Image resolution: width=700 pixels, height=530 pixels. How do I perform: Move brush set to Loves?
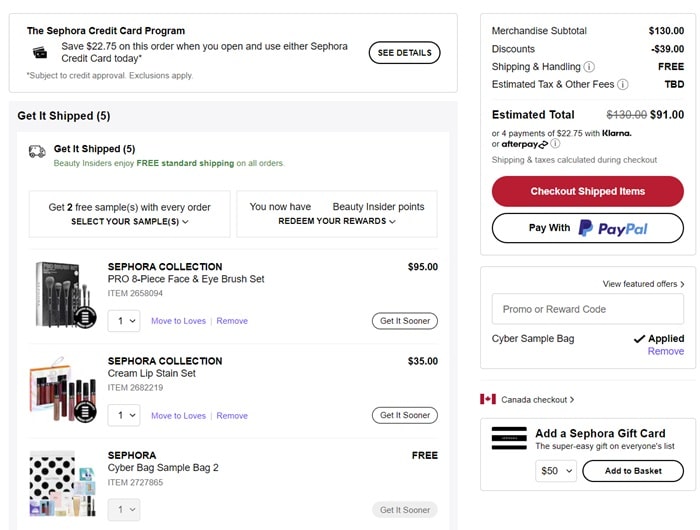click(x=178, y=321)
